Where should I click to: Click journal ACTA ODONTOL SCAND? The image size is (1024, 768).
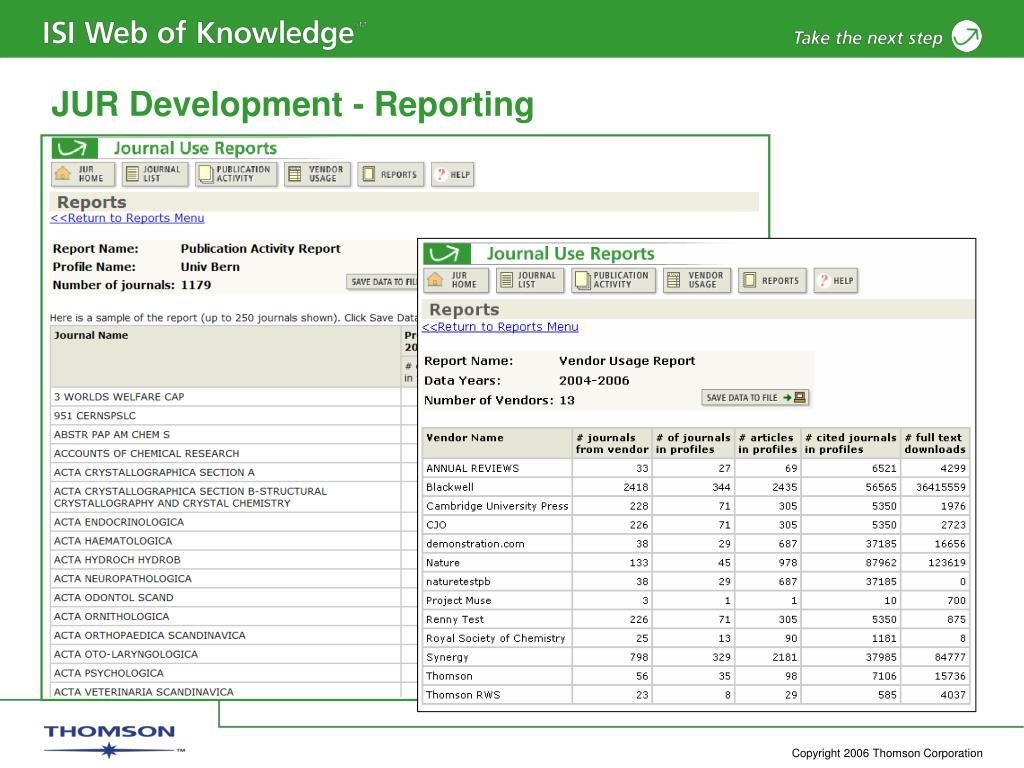tap(114, 598)
